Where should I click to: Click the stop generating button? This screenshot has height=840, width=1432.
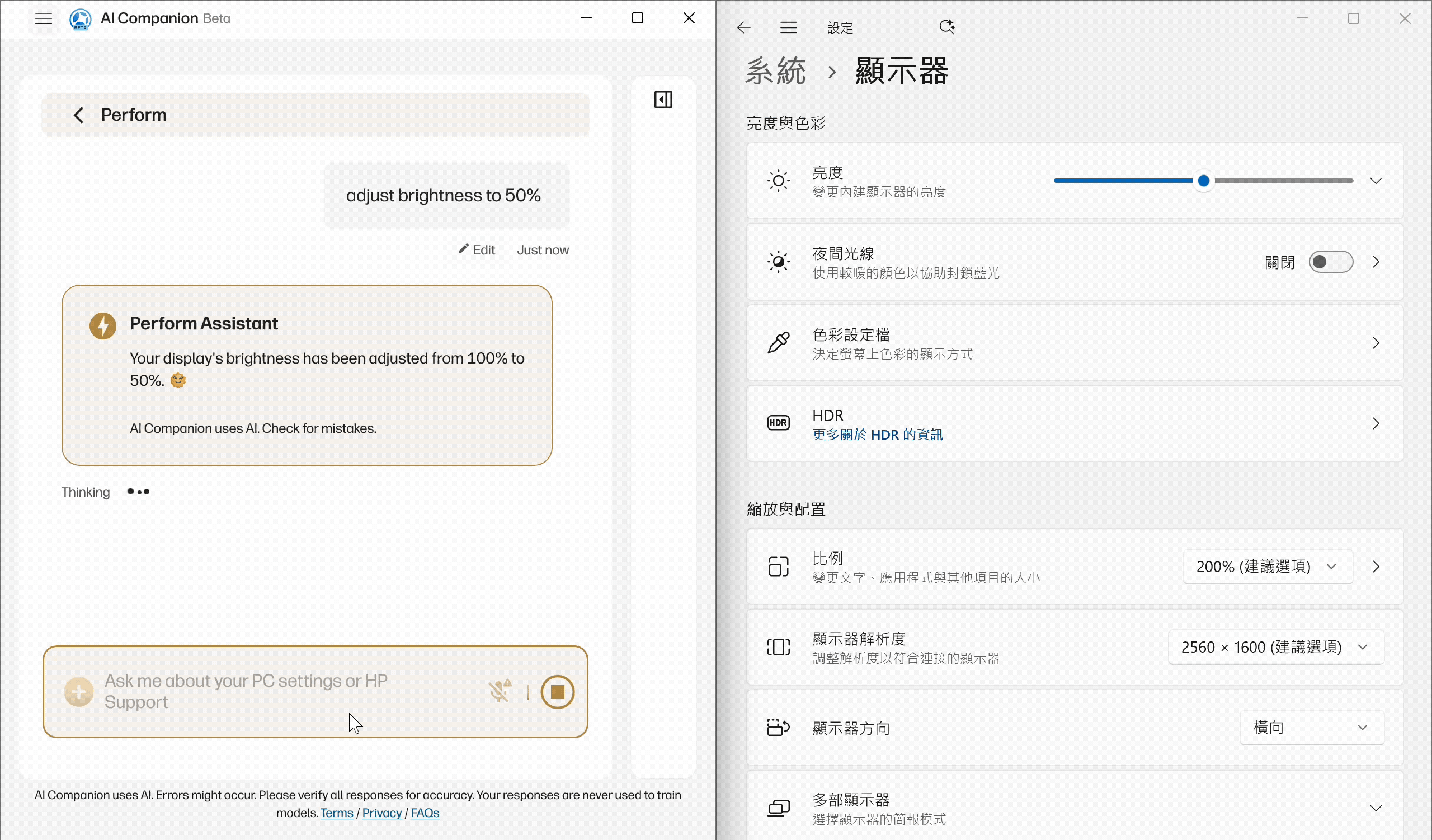tap(557, 692)
